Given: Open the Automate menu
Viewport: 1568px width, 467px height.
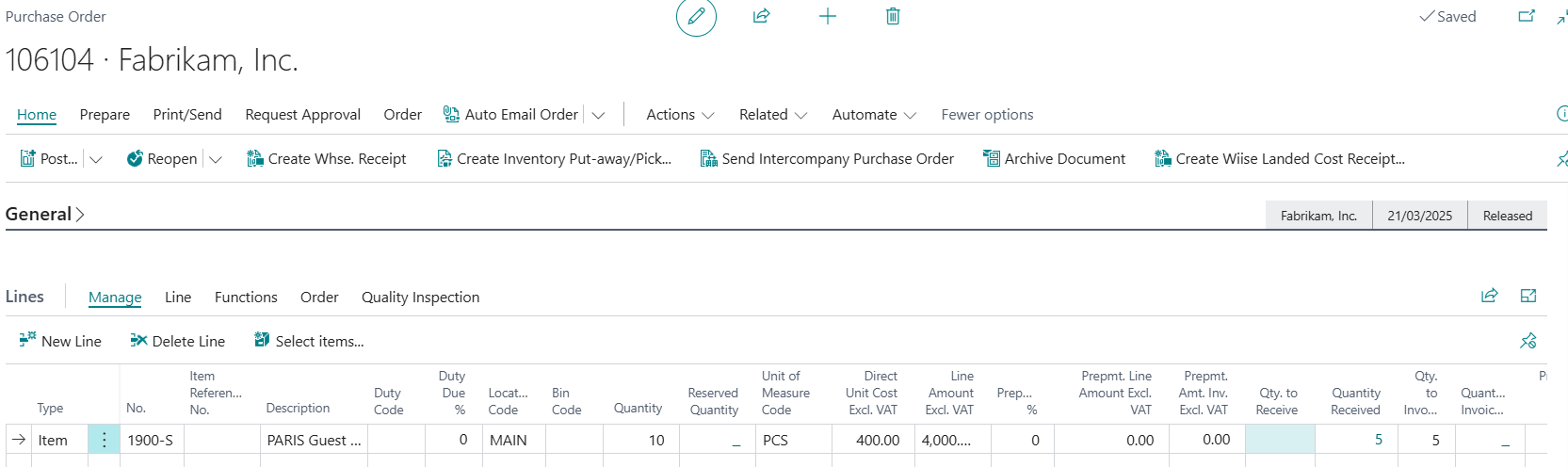Looking at the screenshot, I should [874, 115].
